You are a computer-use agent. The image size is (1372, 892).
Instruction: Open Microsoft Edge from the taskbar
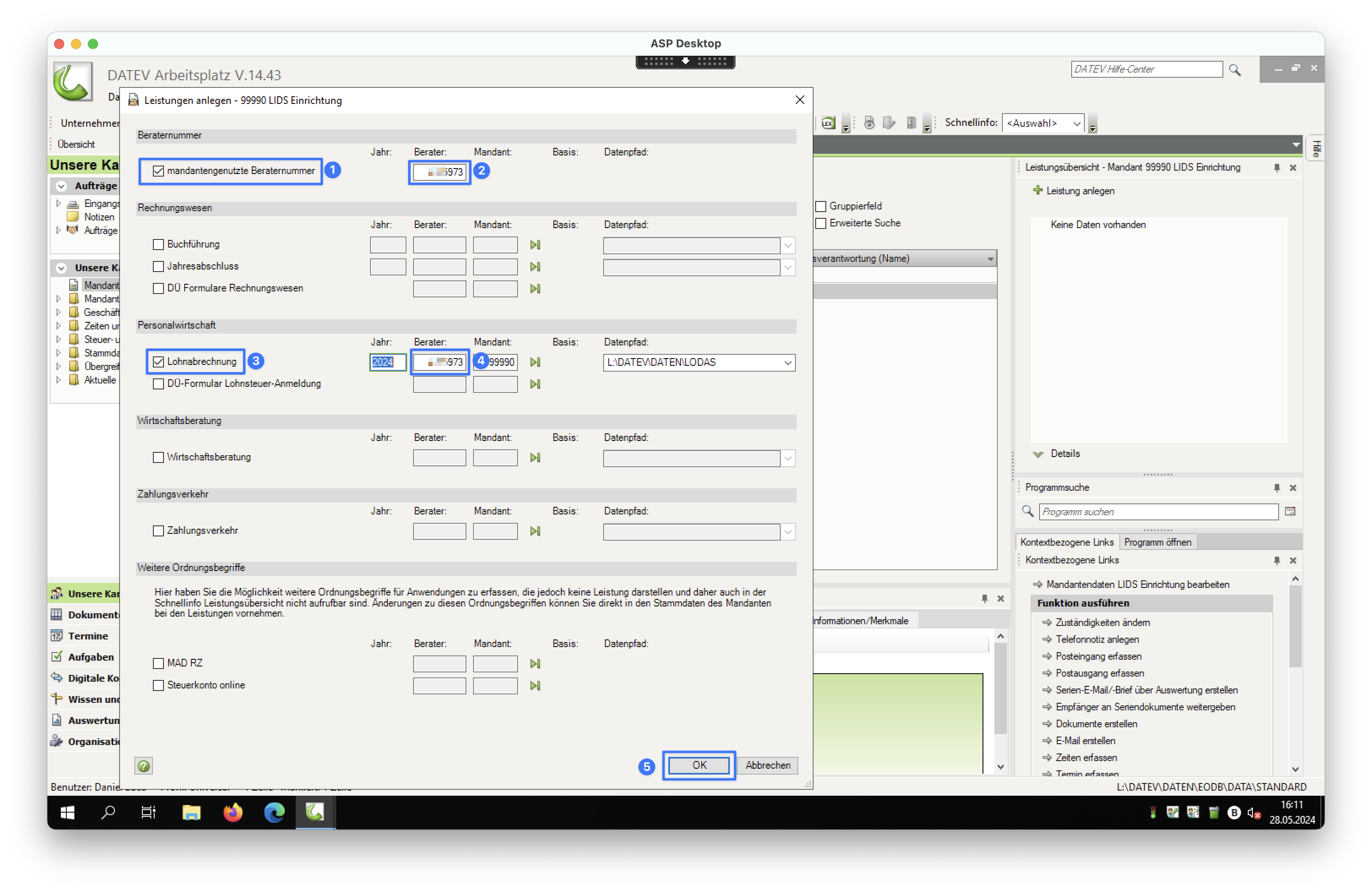(275, 813)
